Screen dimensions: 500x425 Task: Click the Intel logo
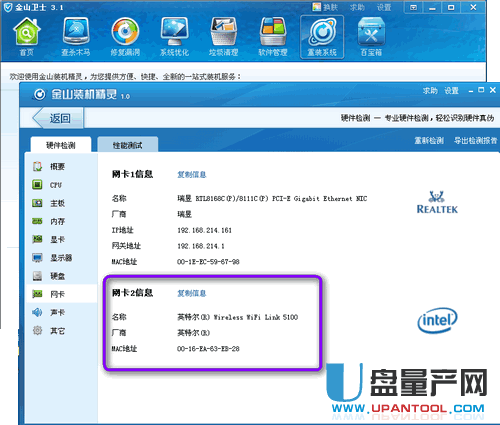click(437, 320)
